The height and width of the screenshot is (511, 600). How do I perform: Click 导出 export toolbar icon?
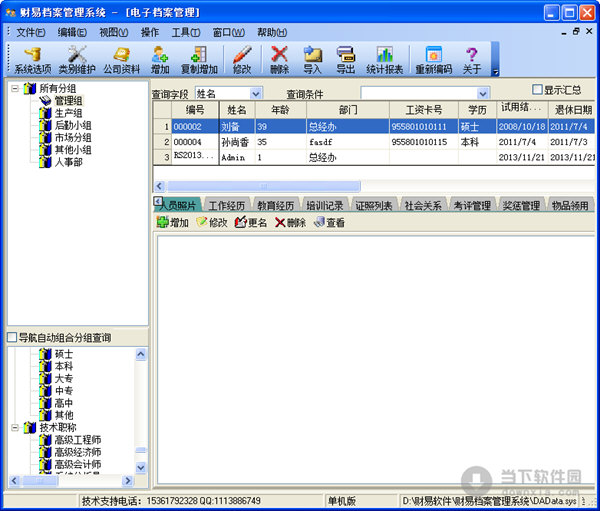tap(346, 60)
